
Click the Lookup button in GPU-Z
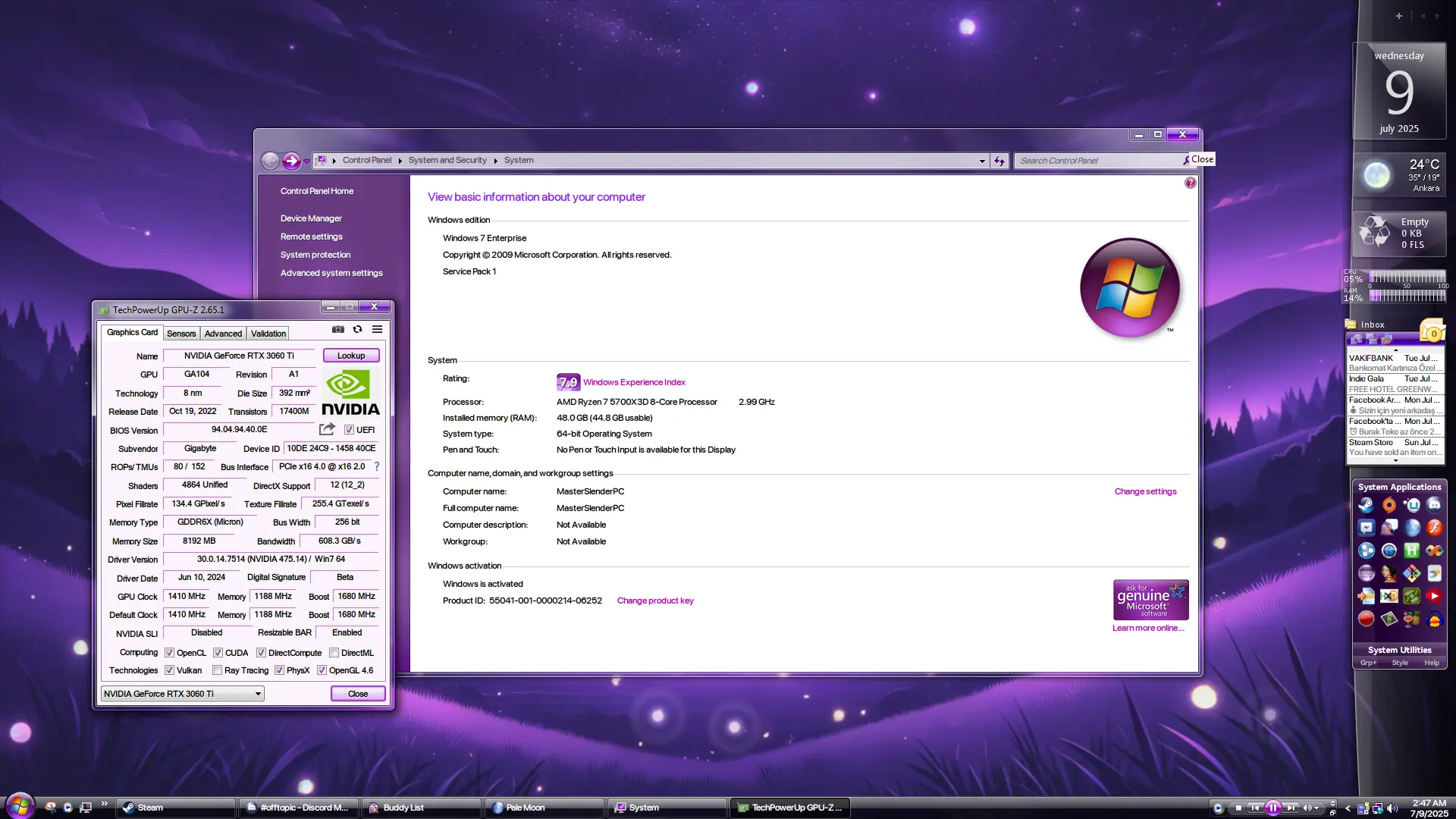[x=351, y=356]
